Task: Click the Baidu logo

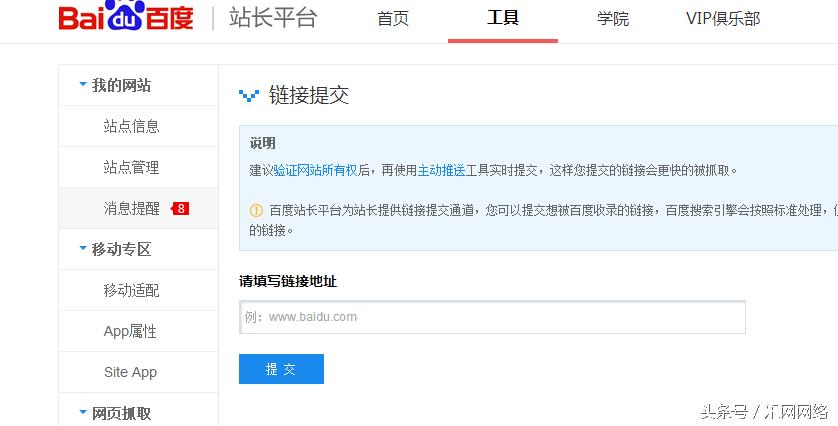Action: click(x=126, y=16)
